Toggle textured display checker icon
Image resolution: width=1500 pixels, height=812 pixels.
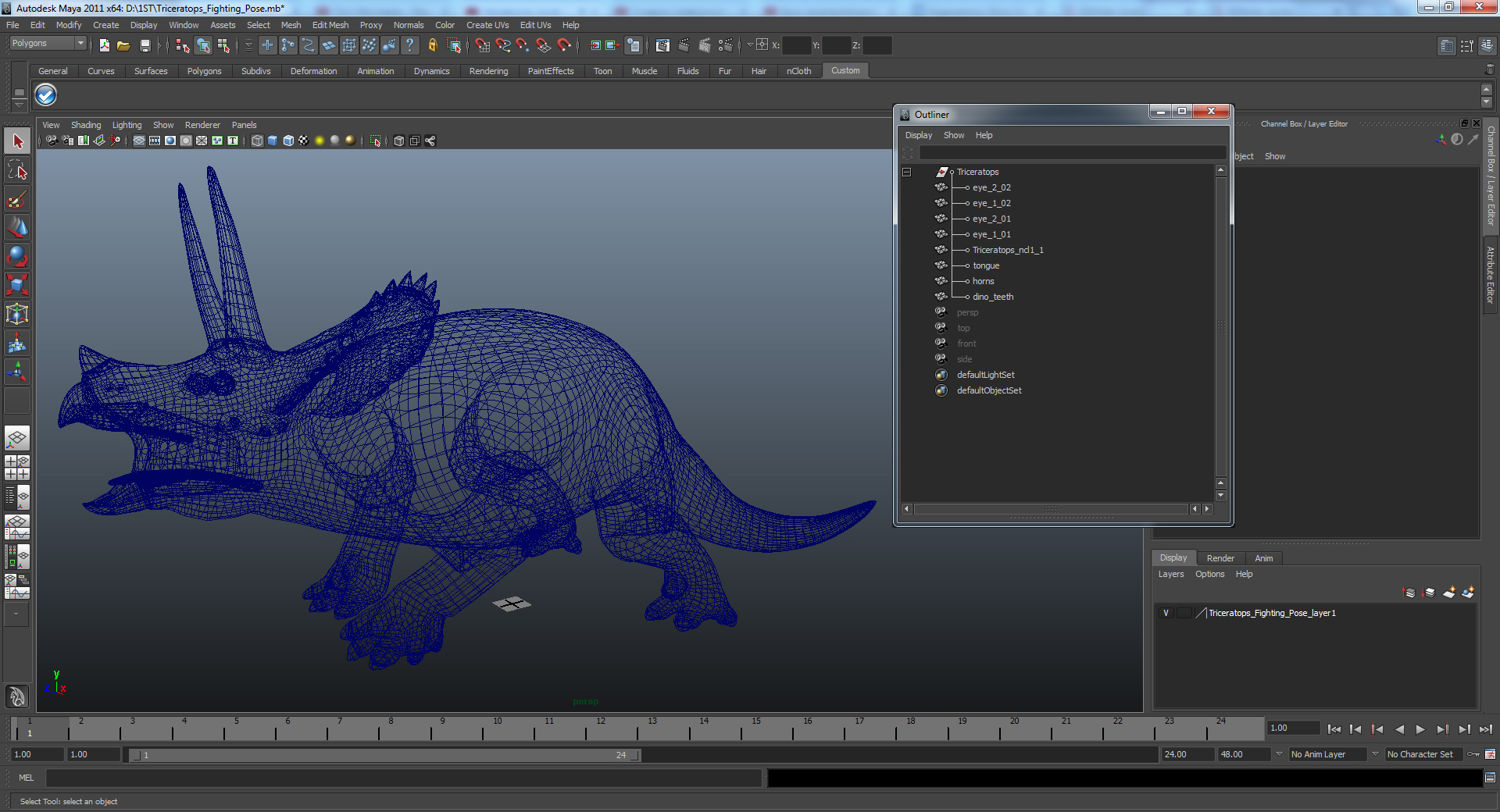pyautogui.click(x=304, y=141)
